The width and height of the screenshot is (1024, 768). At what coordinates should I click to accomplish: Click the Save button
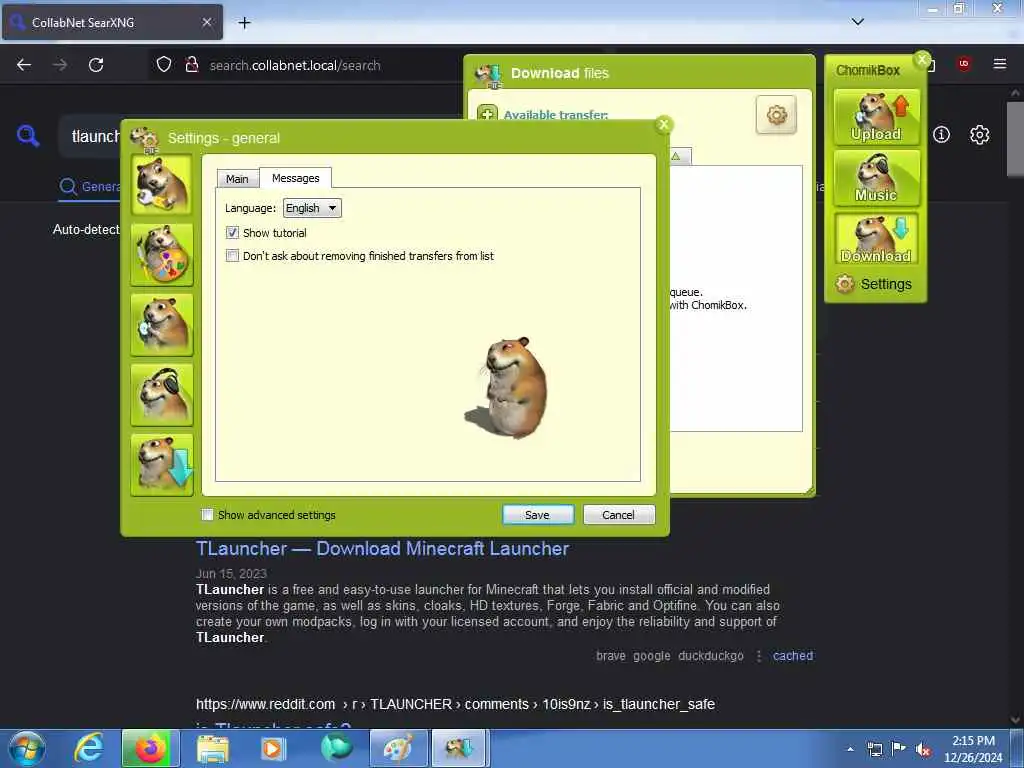537,515
